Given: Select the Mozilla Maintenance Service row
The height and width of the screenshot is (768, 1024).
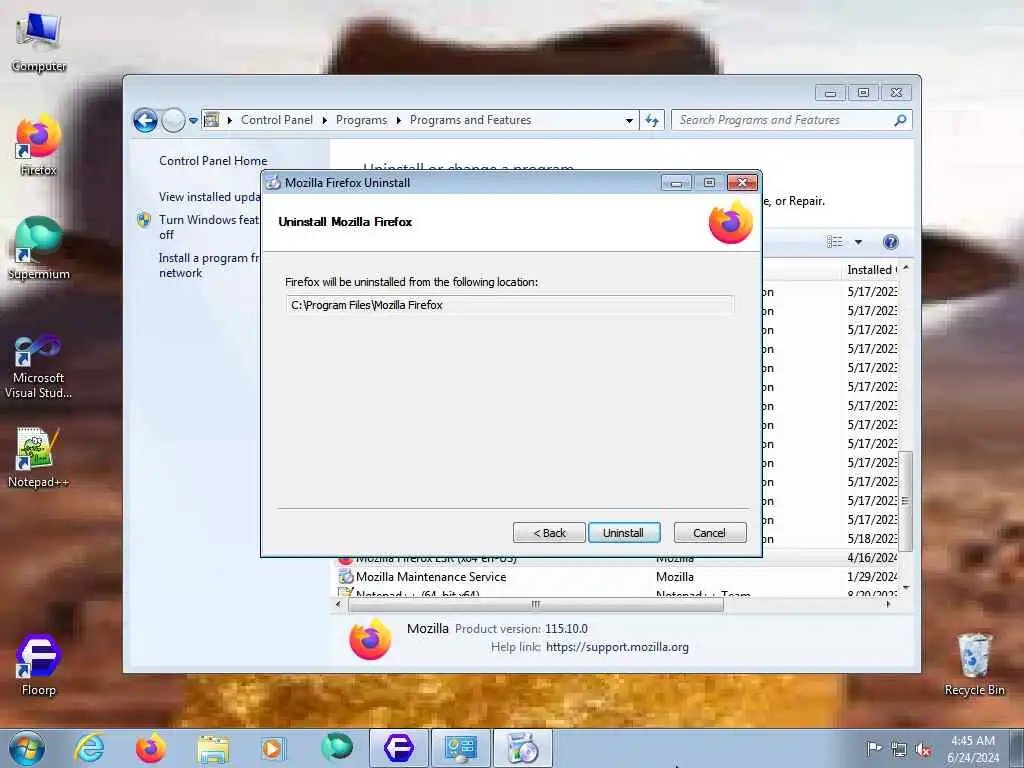Looking at the screenshot, I should (617, 577).
